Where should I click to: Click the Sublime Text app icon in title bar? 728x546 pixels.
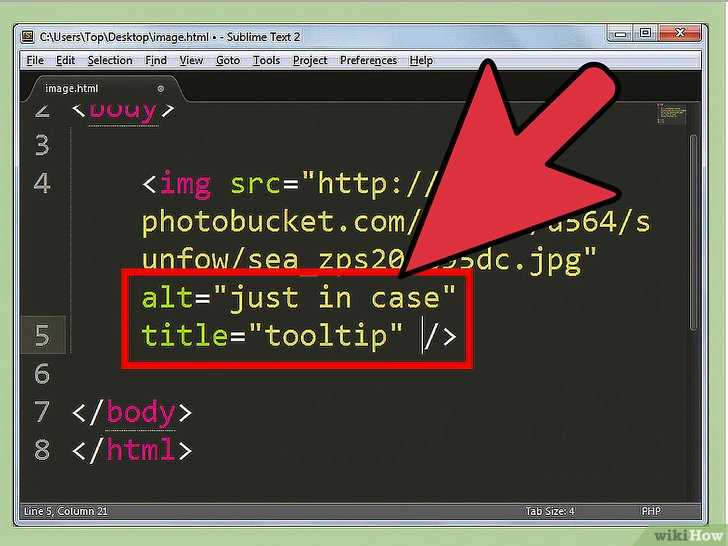pos(28,37)
